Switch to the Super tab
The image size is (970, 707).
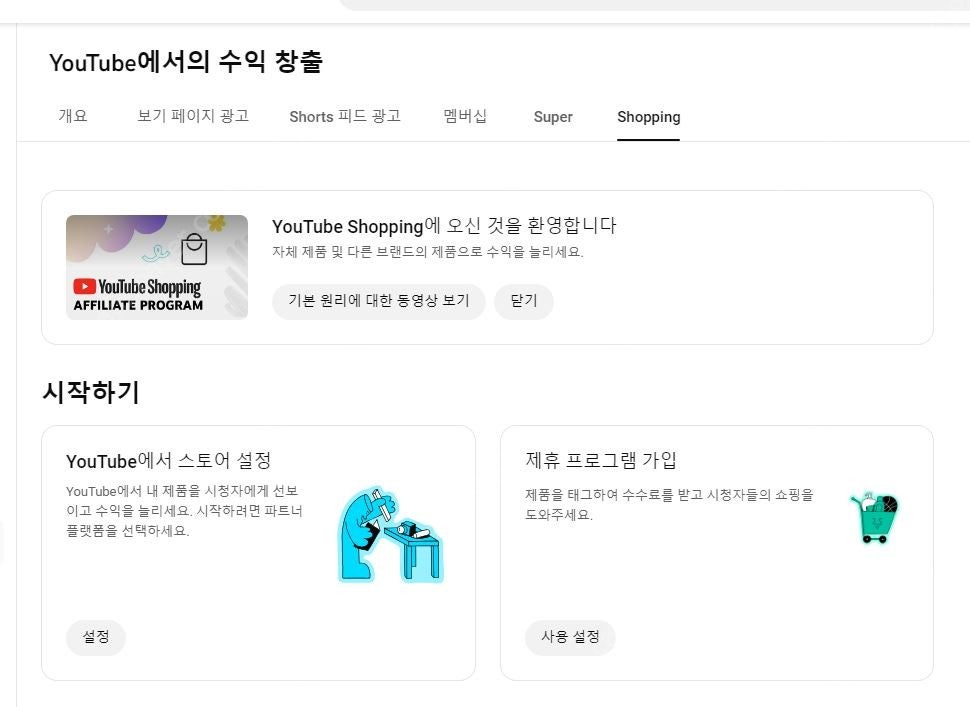coord(553,117)
